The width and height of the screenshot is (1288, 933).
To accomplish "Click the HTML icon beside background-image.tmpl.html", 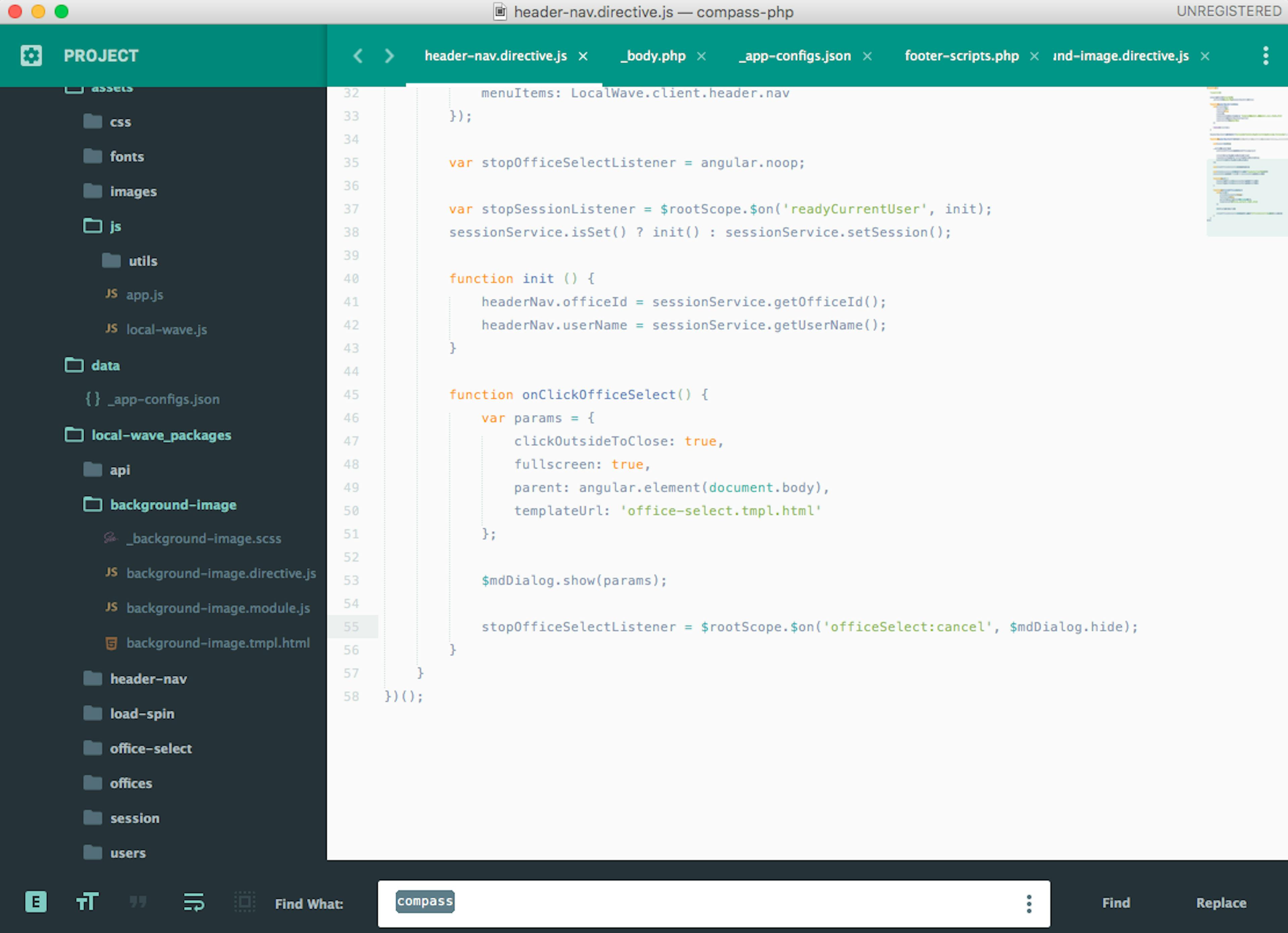I will (x=111, y=643).
